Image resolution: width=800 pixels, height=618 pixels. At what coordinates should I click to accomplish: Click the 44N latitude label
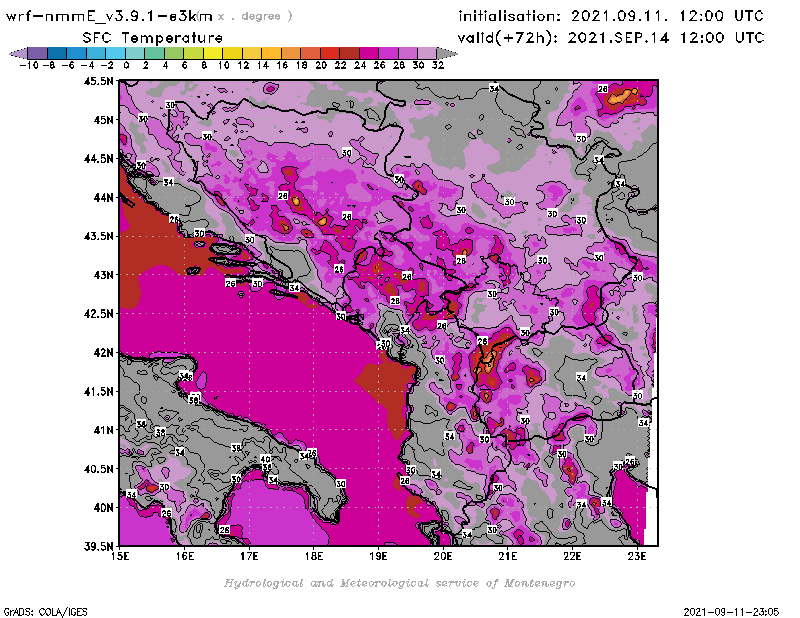click(103, 197)
